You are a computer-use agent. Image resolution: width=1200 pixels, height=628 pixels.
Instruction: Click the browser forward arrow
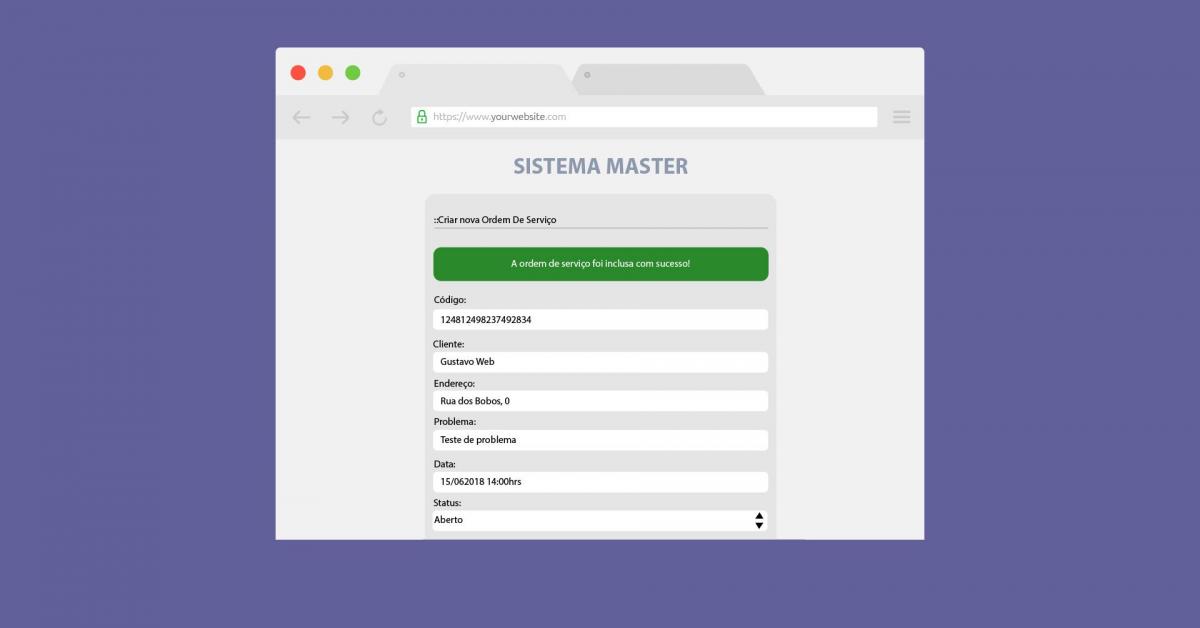tap(340, 117)
